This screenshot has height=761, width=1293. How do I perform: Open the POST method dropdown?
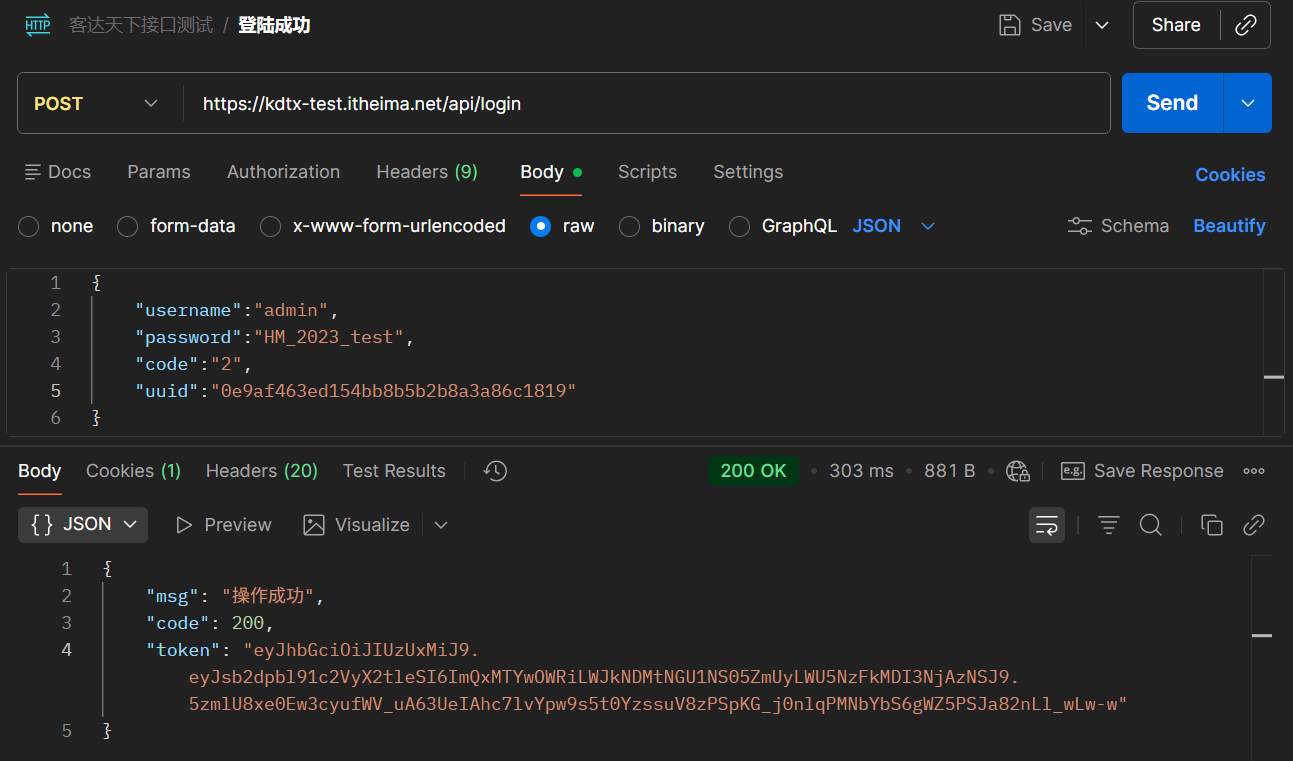(97, 103)
